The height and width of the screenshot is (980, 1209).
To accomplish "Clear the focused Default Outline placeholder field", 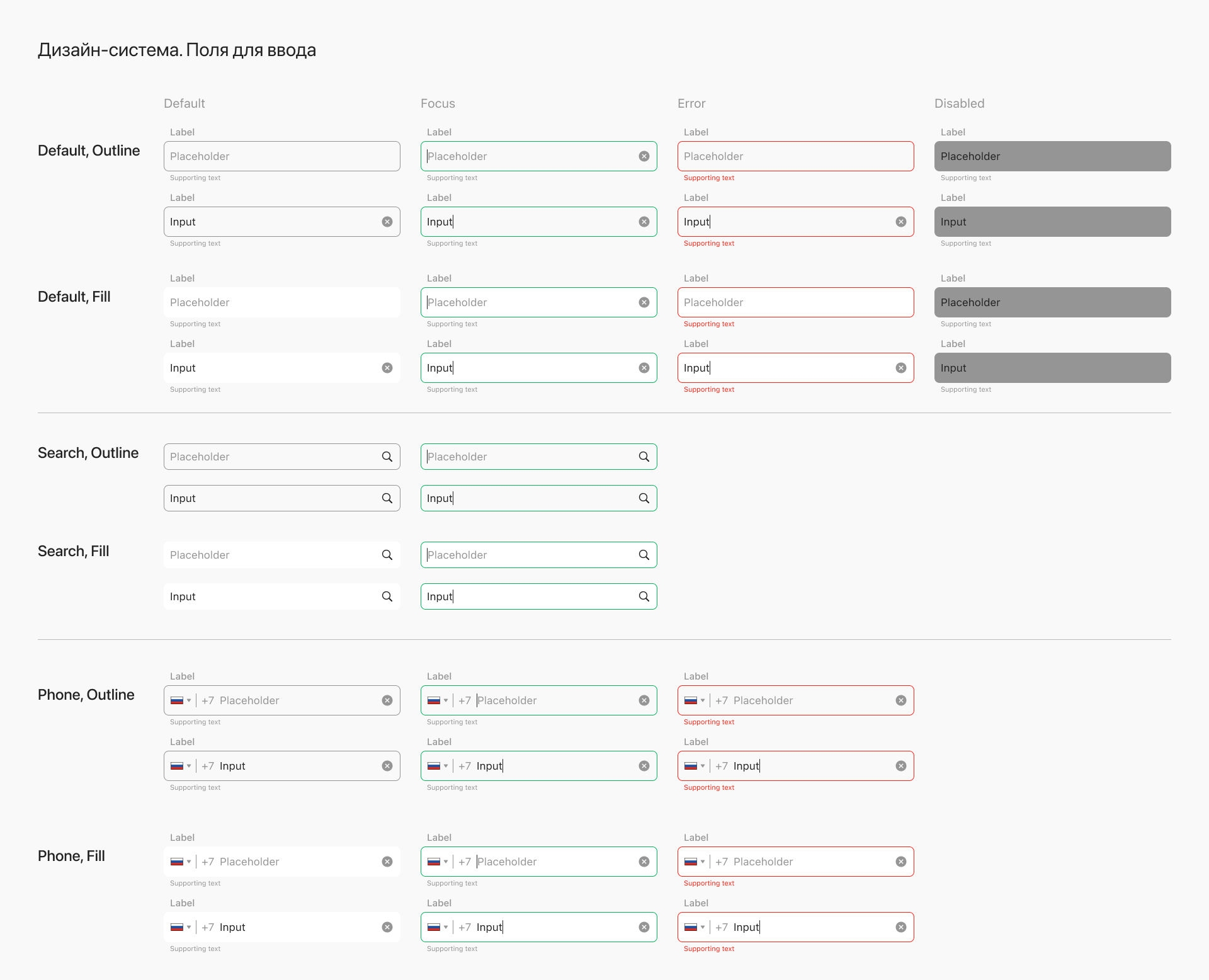I will [644, 156].
